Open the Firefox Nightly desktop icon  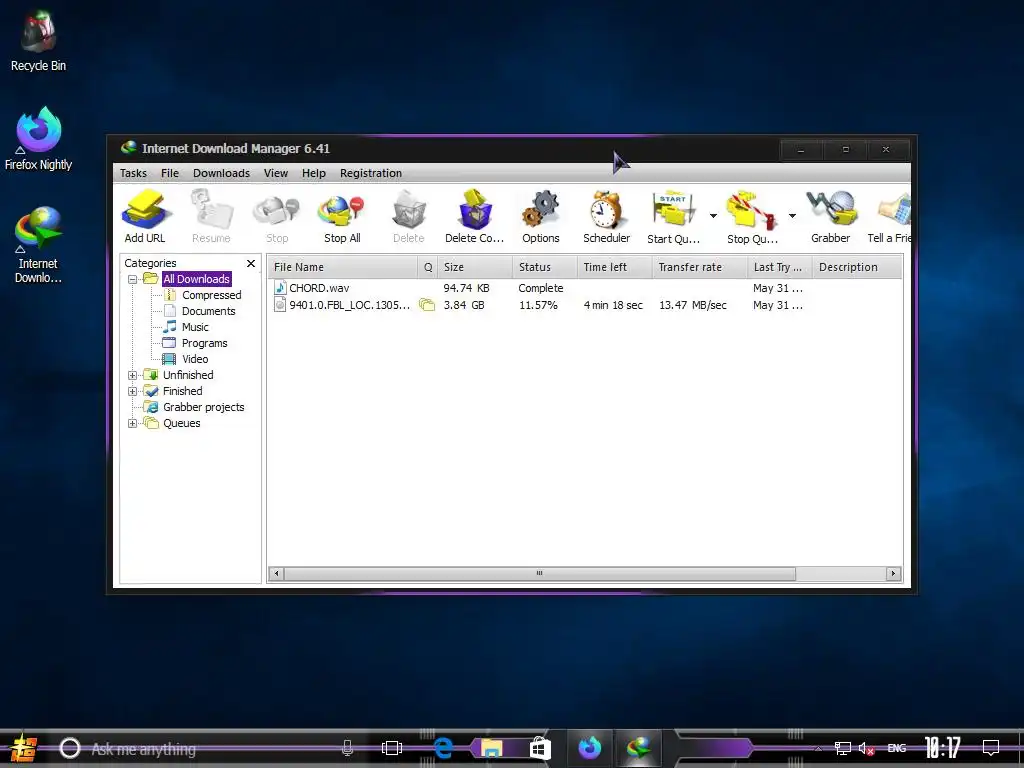tap(38, 139)
